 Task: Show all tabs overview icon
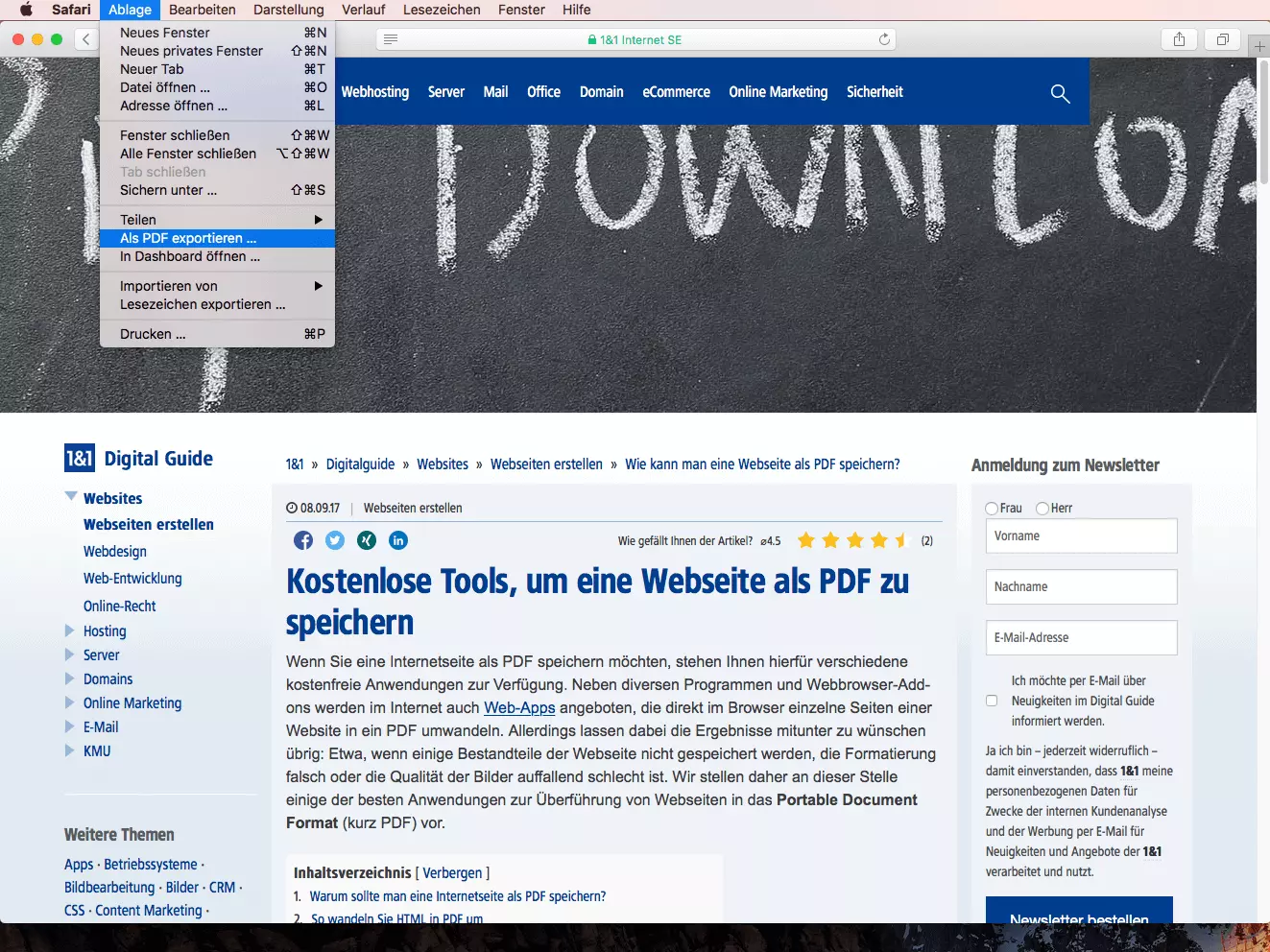tap(1223, 39)
